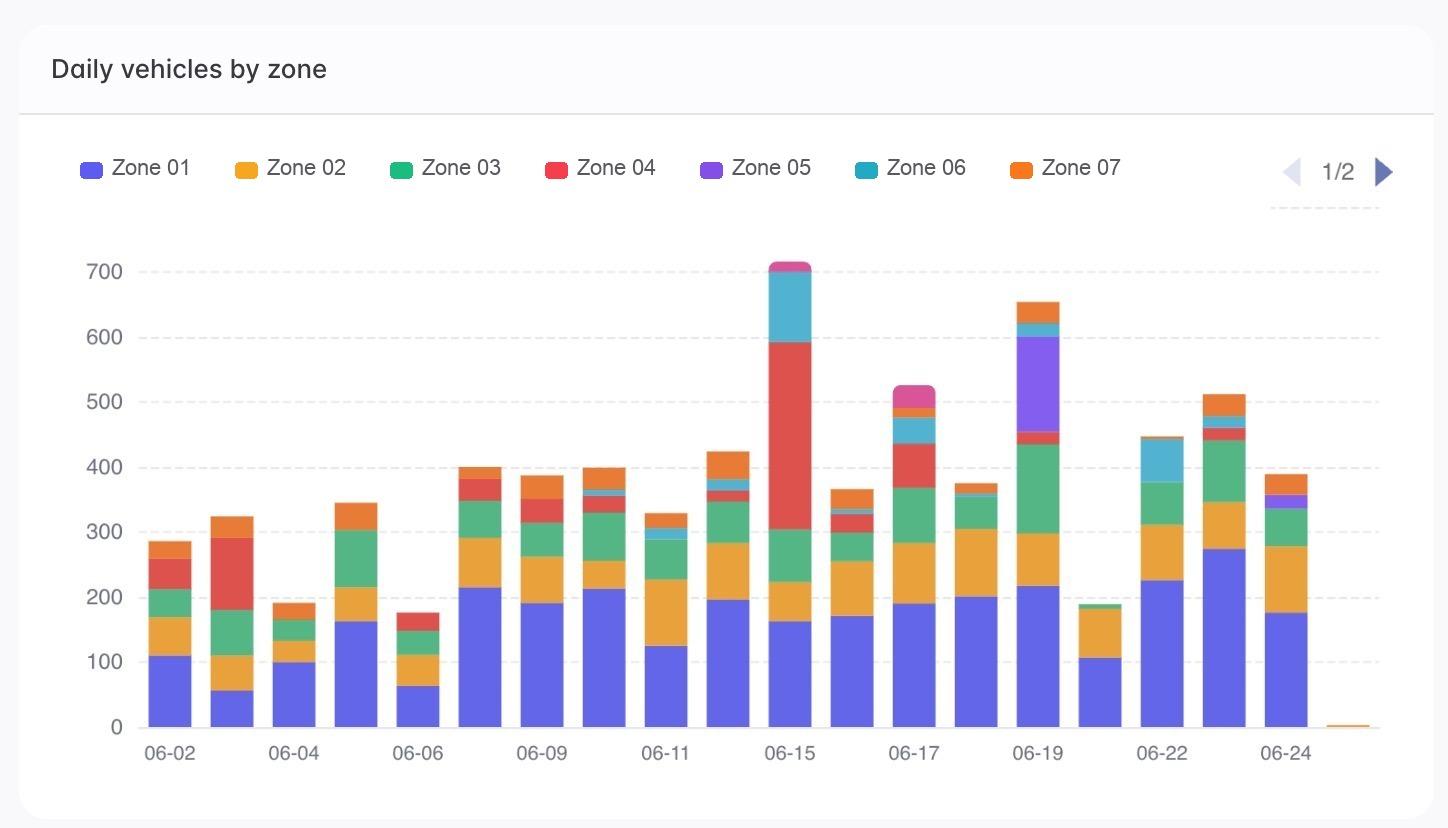Click the 06-15 x-axis date label
The image size is (1448, 828).
(790, 753)
